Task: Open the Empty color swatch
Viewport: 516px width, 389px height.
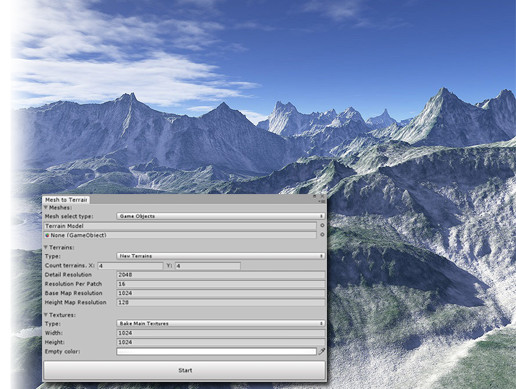Action: (216, 352)
